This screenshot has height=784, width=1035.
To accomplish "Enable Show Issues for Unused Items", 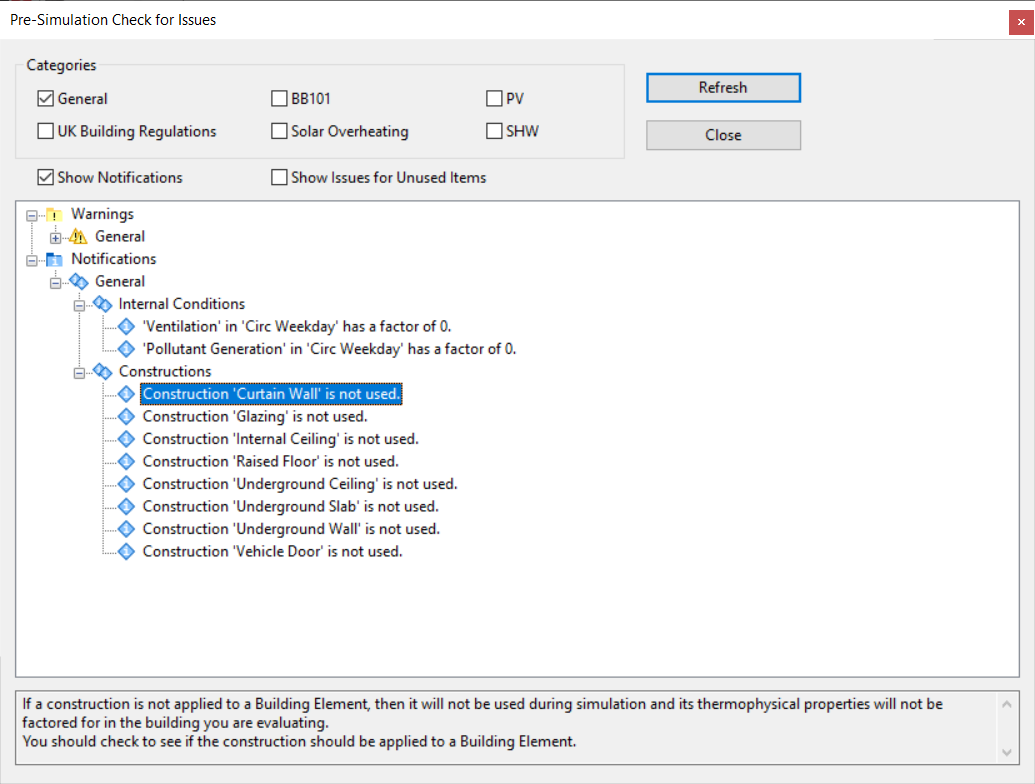I will (x=279, y=178).
